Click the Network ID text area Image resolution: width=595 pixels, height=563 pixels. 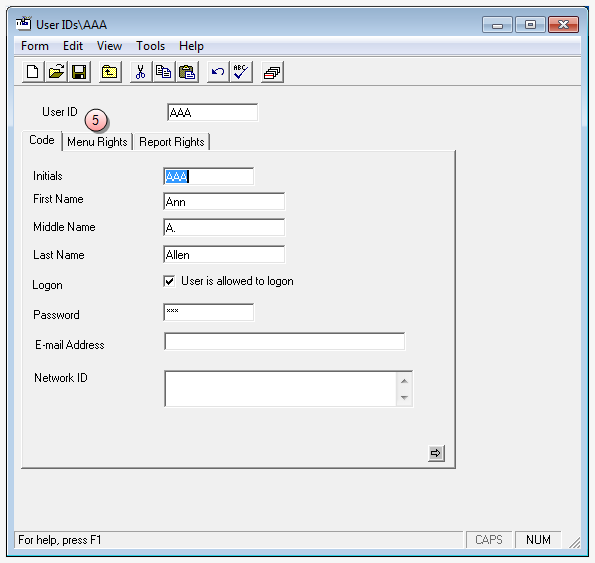point(280,389)
